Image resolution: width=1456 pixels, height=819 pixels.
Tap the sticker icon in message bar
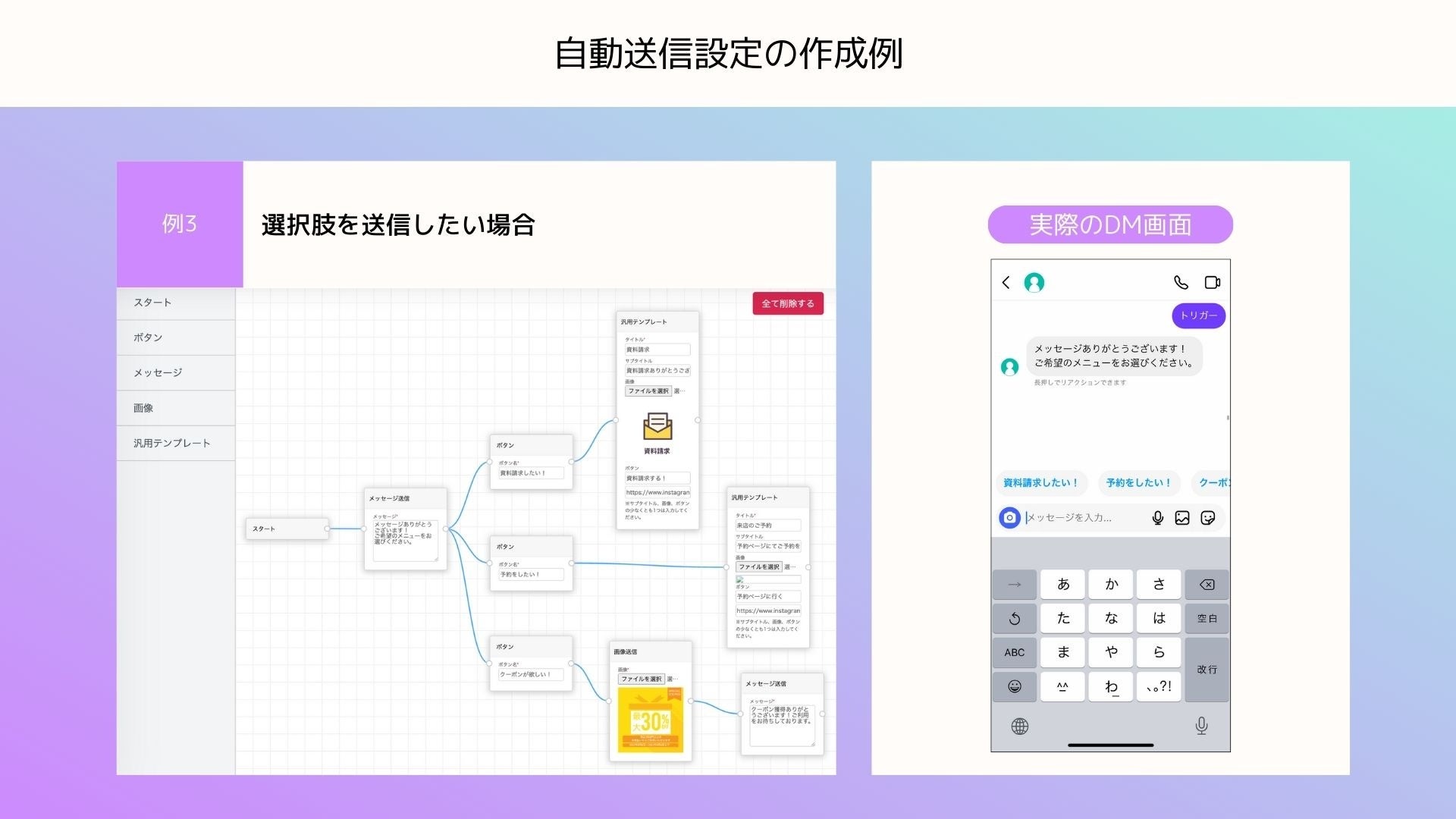point(1208,517)
